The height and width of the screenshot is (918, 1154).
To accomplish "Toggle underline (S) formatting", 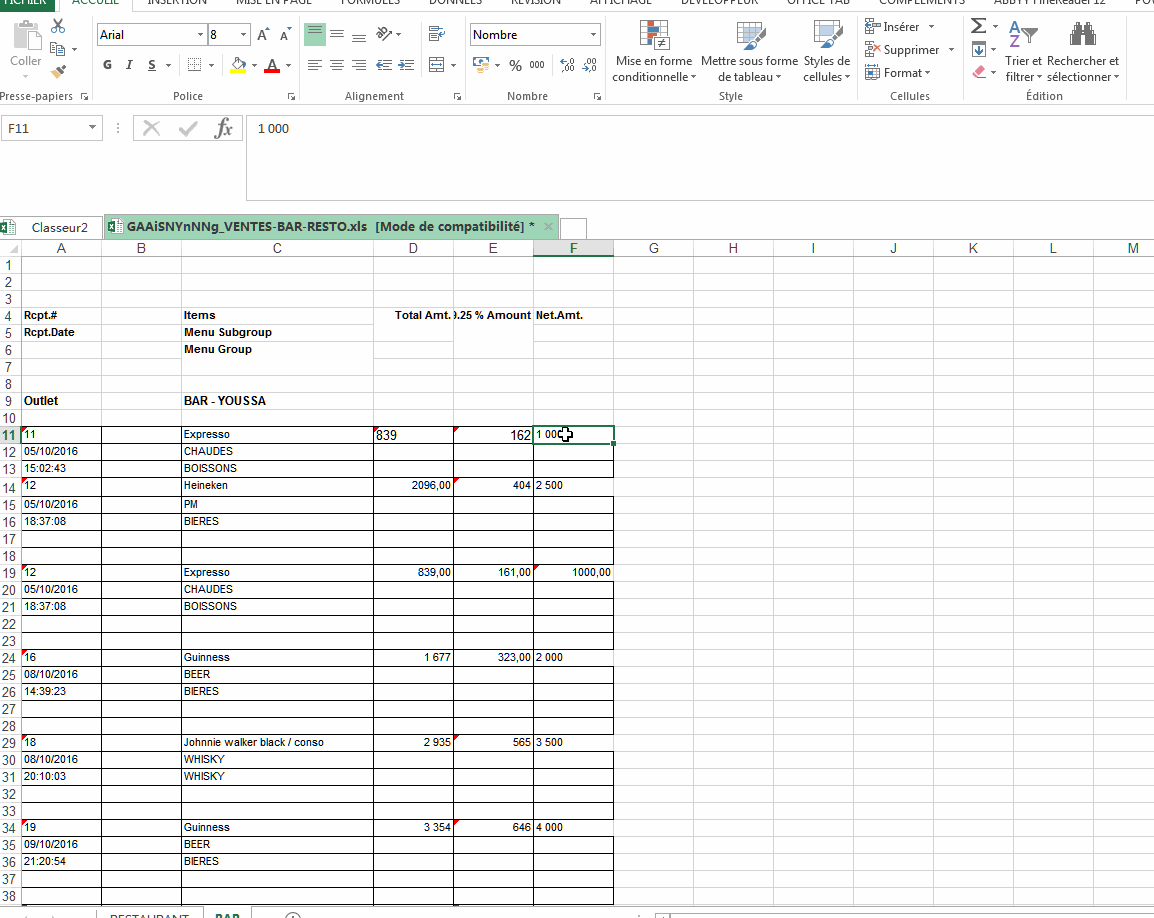I will coord(152,66).
